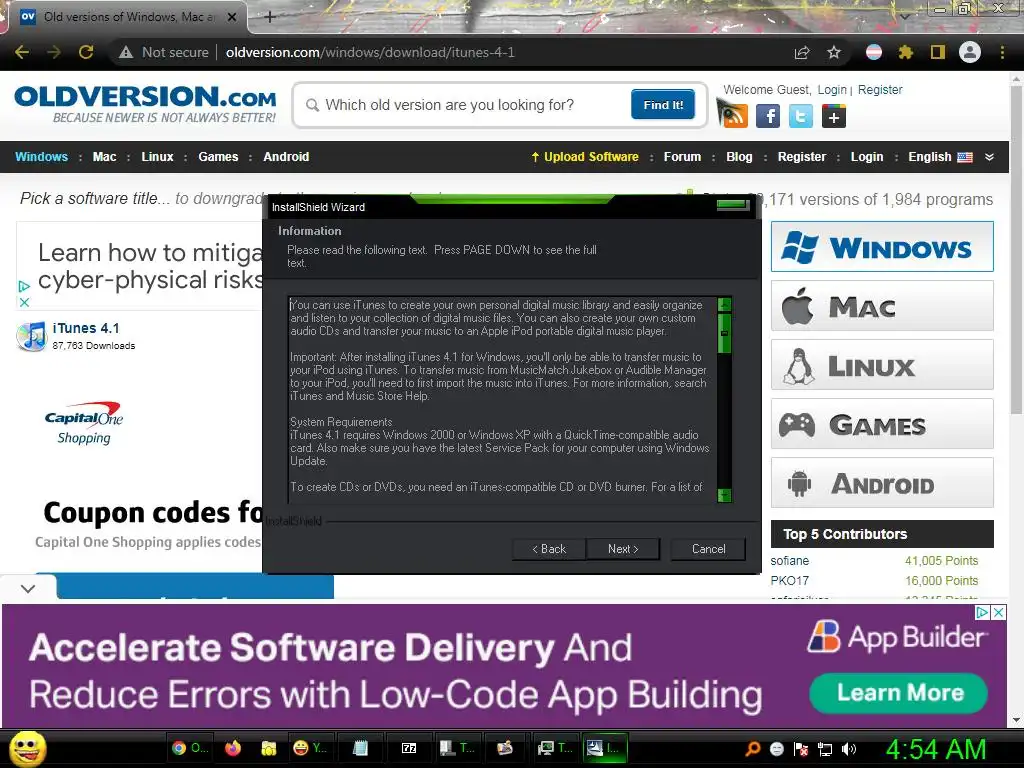Open the Twitter icon link
Image resolution: width=1024 pixels, height=768 pixels.
click(x=801, y=116)
